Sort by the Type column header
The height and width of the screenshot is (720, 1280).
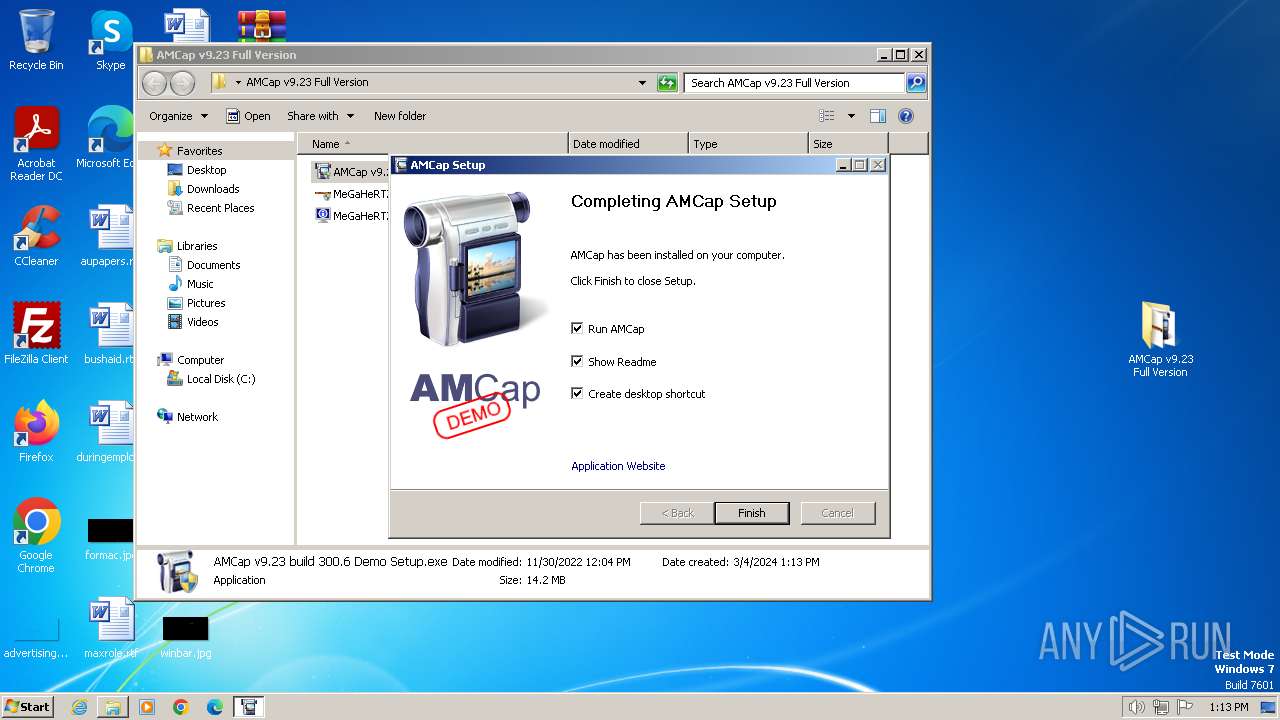[x=748, y=144]
